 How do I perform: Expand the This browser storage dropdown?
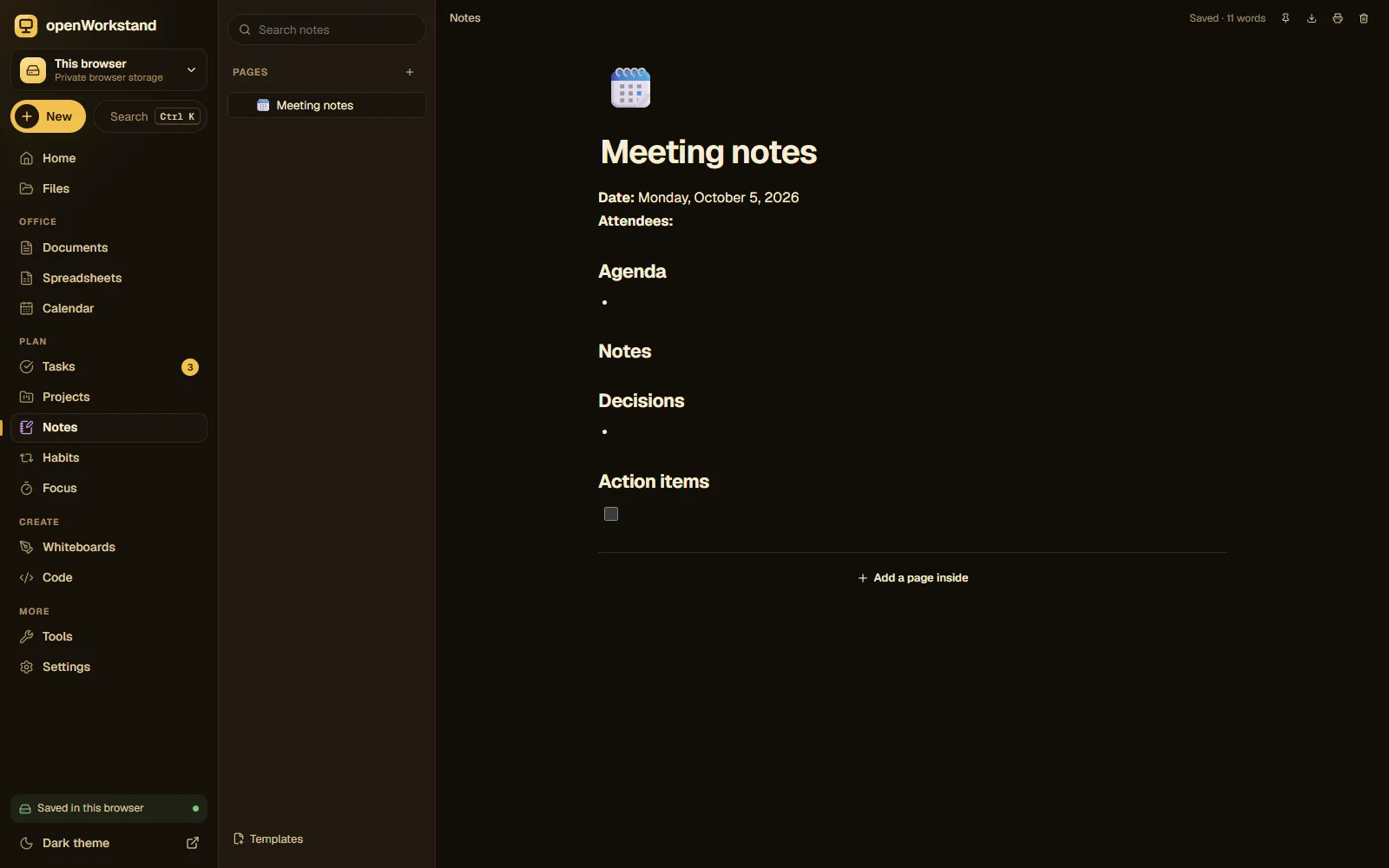coord(109,69)
